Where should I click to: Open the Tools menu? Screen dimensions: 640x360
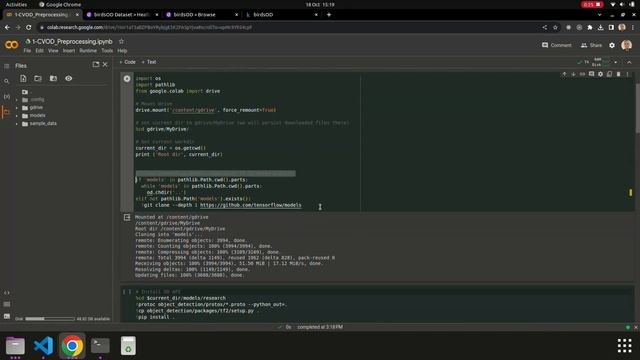coord(107,51)
